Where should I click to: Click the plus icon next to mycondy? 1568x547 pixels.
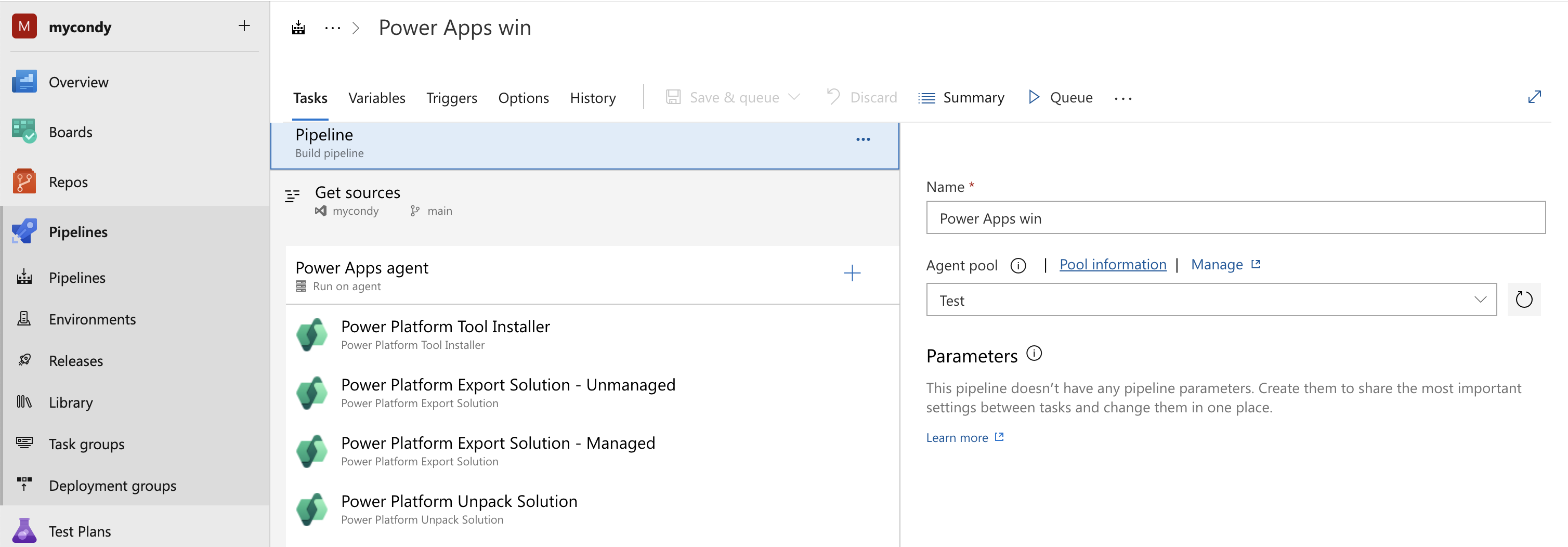(244, 25)
